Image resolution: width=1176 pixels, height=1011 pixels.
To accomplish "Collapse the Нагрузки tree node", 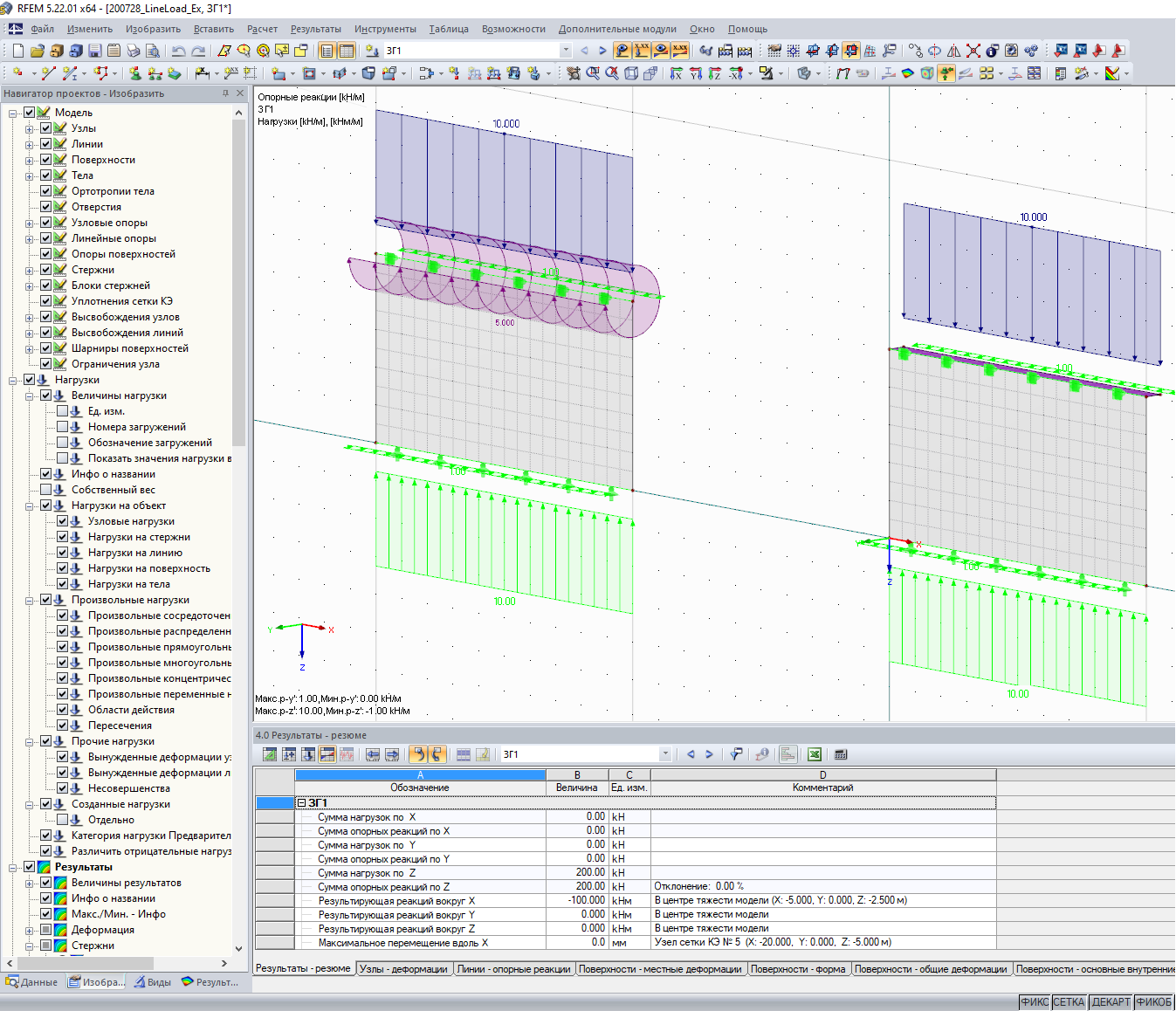I will pyautogui.click(x=13, y=380).
